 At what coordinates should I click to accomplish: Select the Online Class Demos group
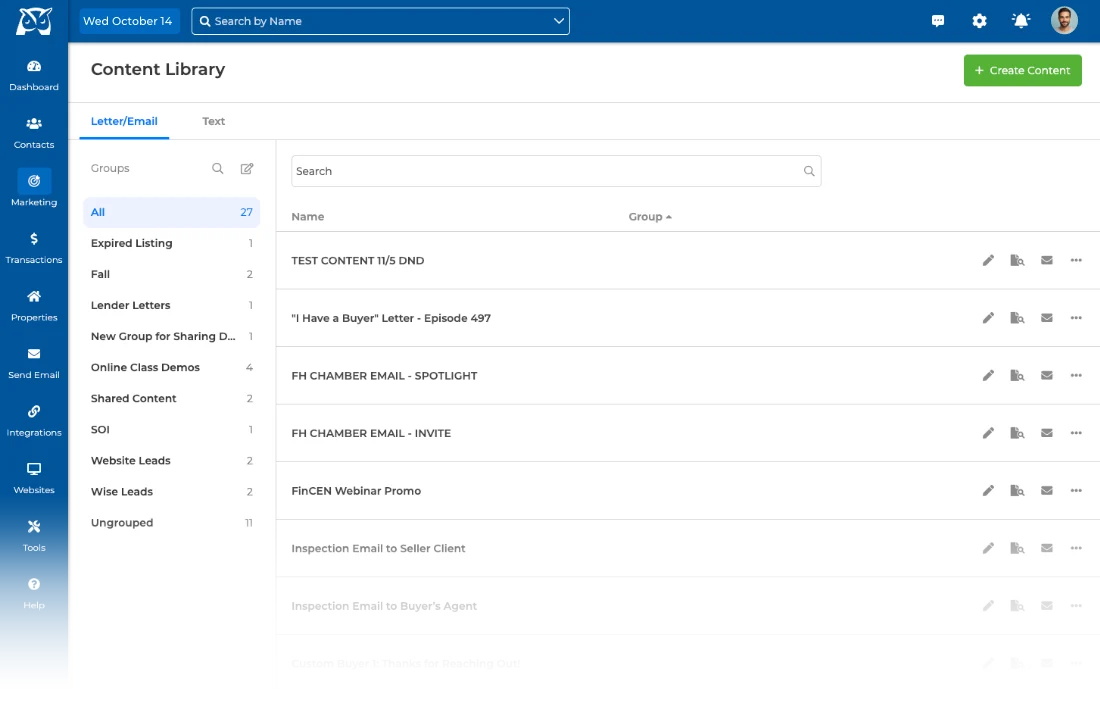(x=171, y=367)
